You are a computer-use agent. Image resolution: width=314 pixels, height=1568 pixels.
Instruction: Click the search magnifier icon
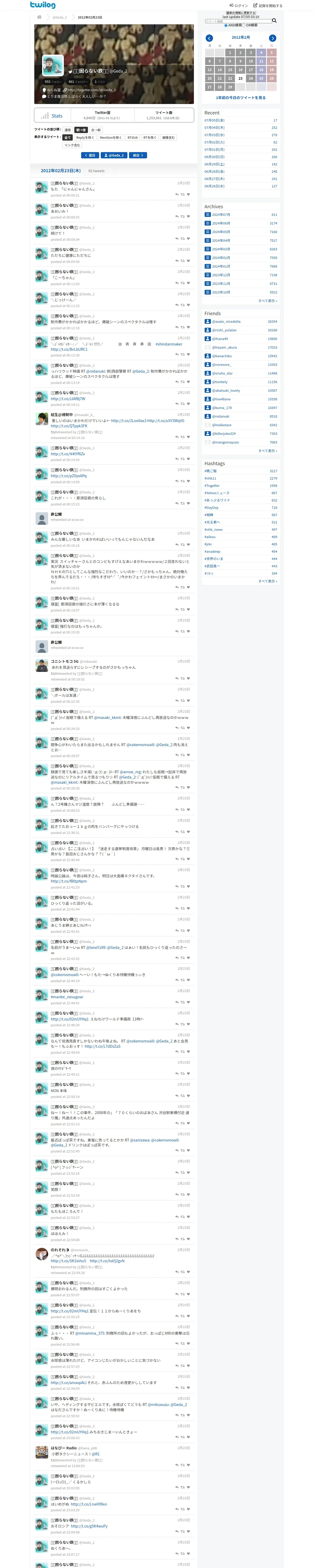coord(274,21)
